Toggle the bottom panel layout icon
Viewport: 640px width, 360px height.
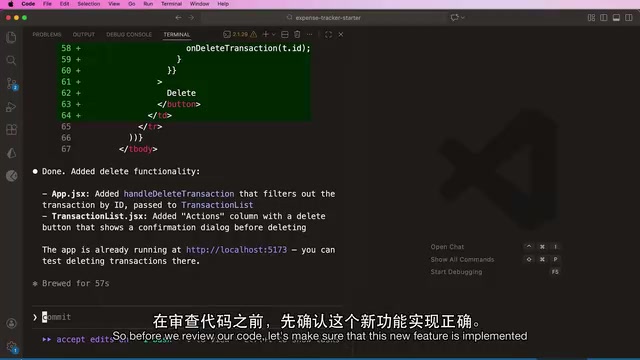click(x=616, y=18)
